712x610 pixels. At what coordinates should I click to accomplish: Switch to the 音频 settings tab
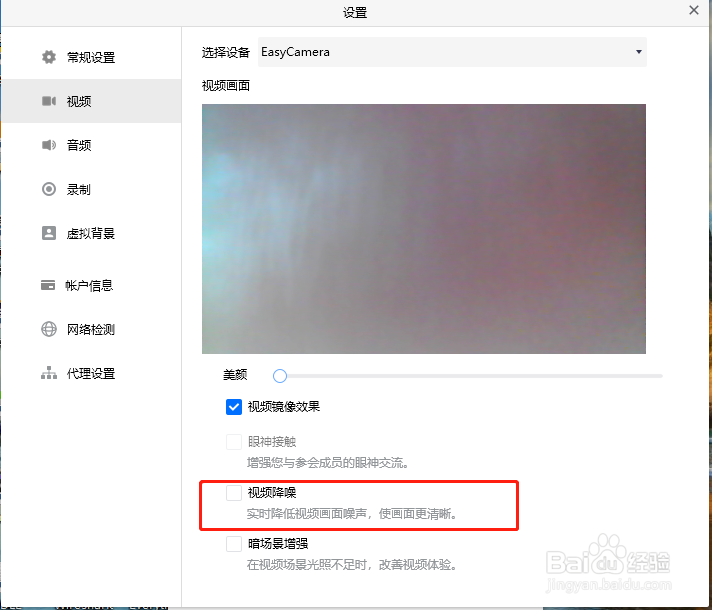[x=91, y=145]
